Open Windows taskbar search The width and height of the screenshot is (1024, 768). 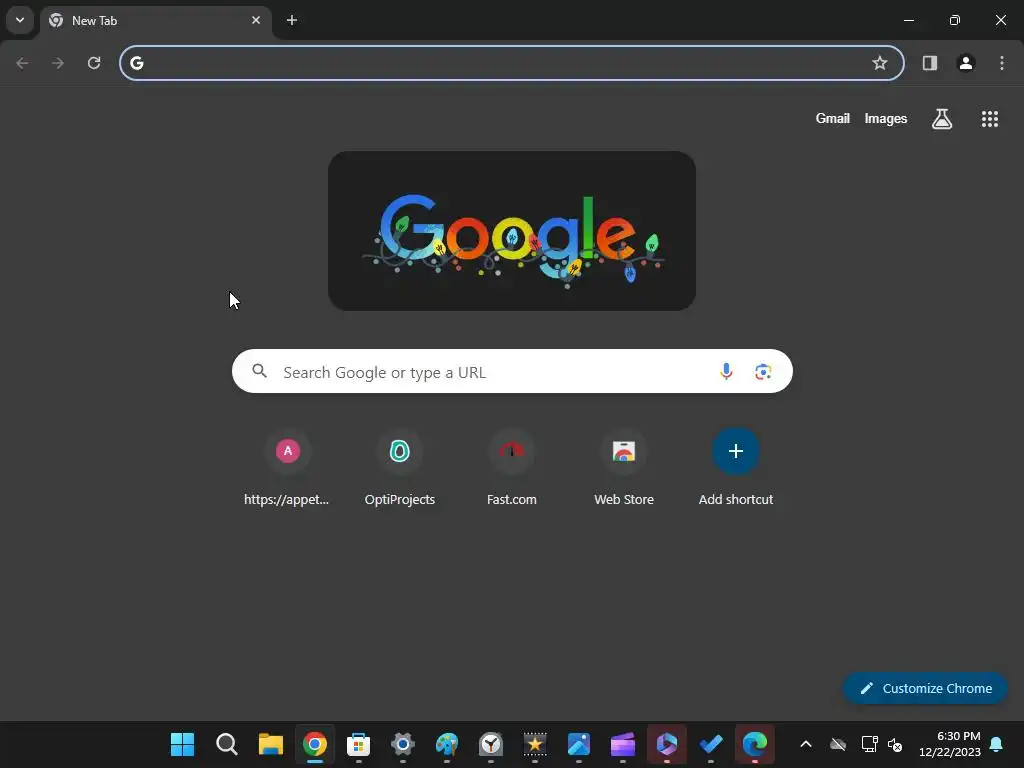(227, 744)
